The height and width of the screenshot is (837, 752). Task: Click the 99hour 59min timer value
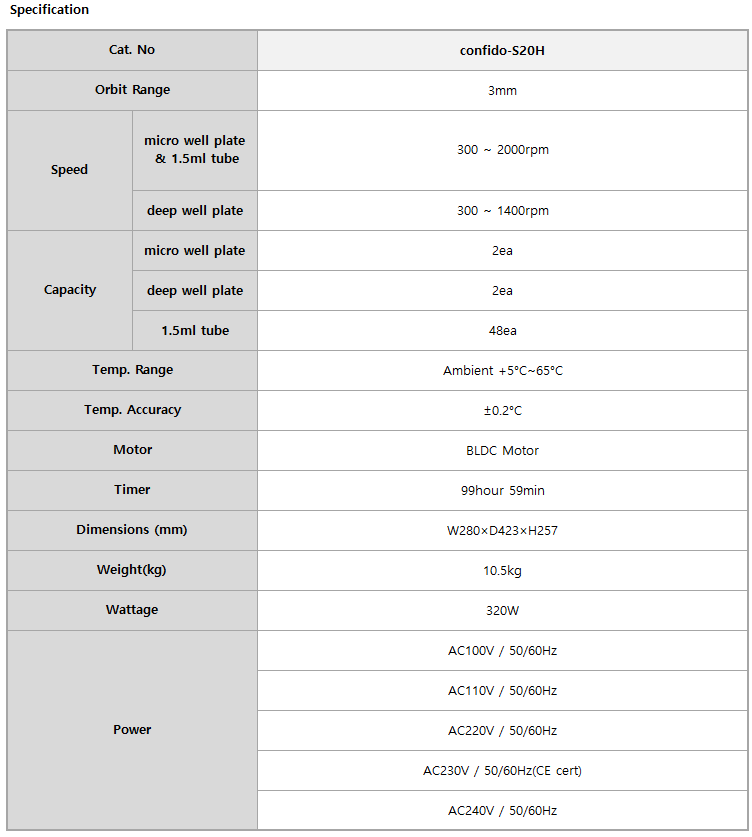tap(502, 491)
